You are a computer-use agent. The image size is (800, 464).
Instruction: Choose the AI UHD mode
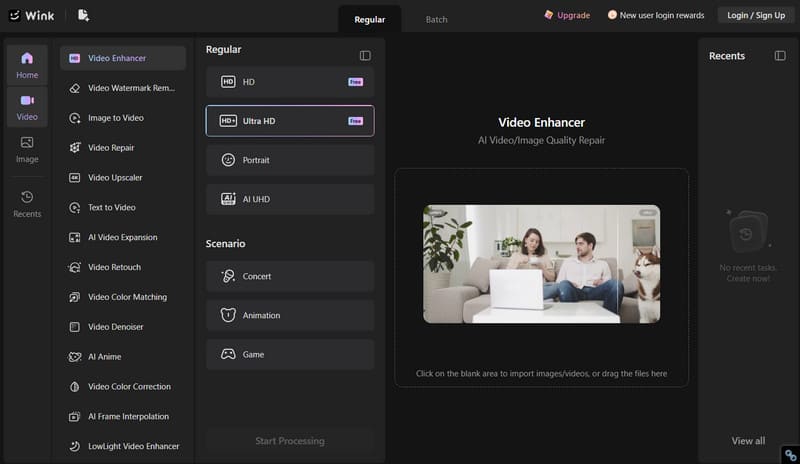point(290,199)
